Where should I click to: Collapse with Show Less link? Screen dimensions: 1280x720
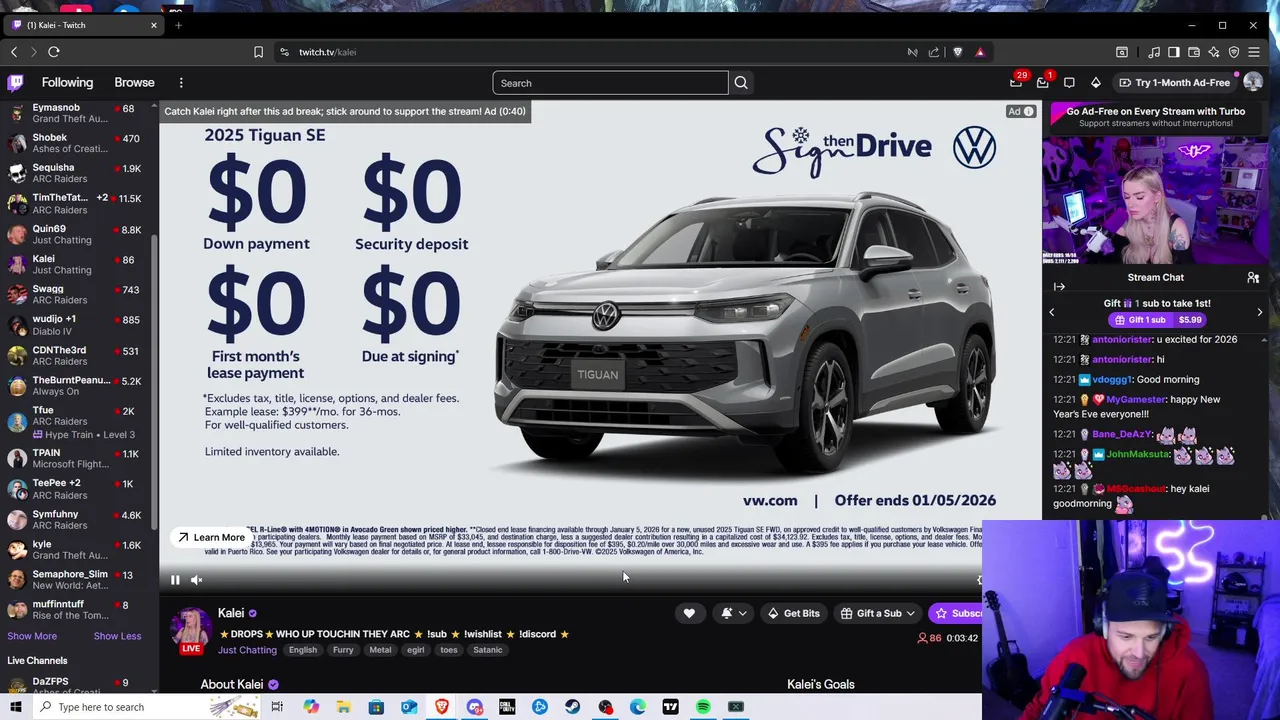pyautogui.click(x=117, y=636)
